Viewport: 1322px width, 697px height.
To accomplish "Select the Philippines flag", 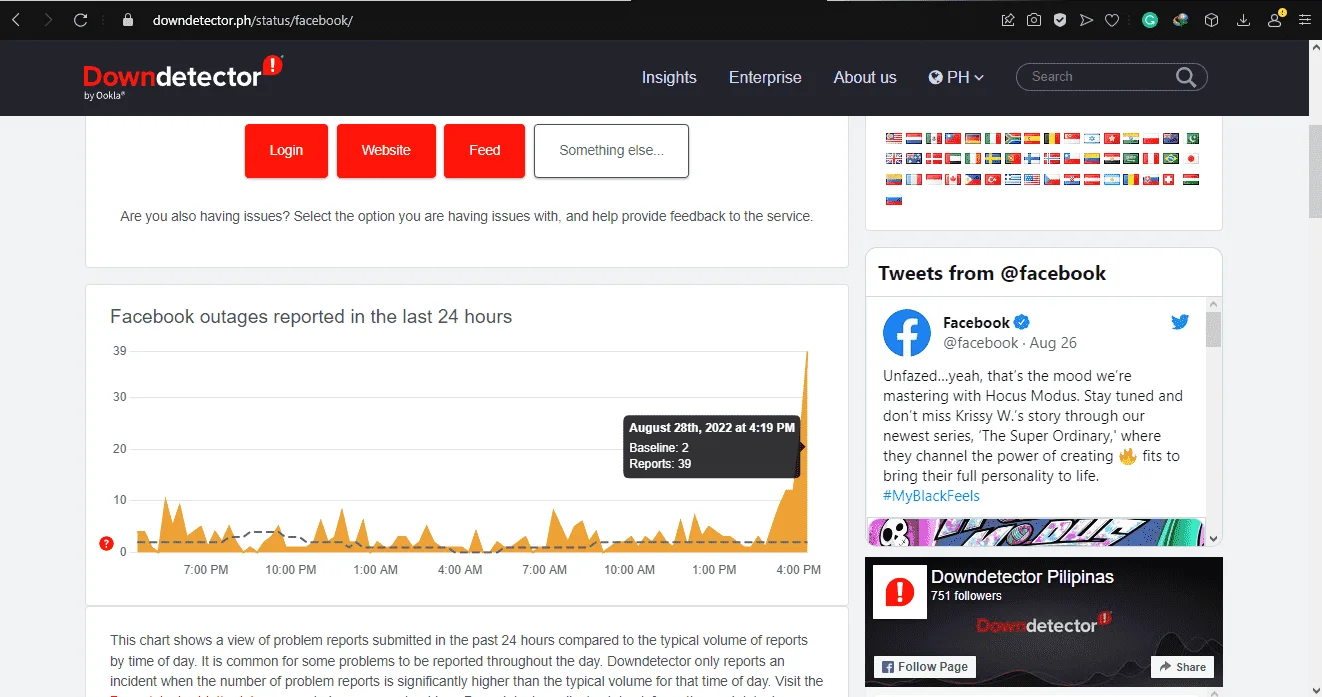I will tap(973, 179).
